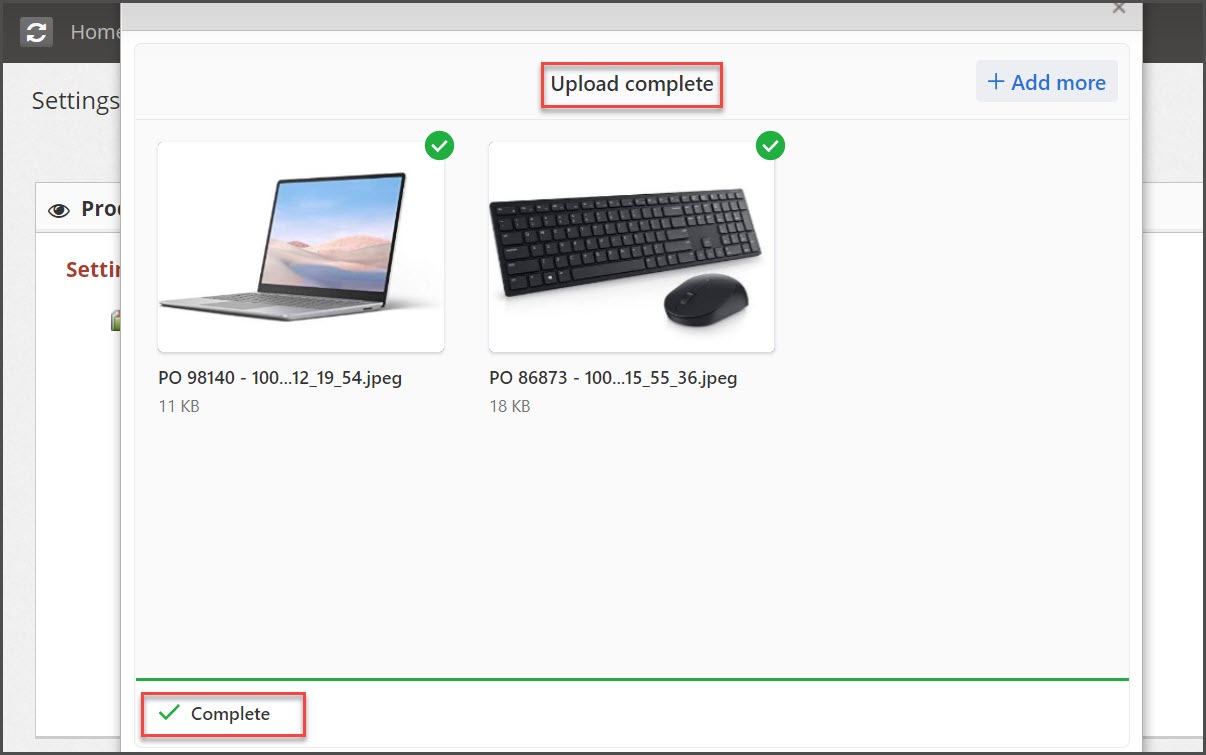Click the Upload complete title text
Viewport: 1206px width, 755px height.
coord(632,84)
